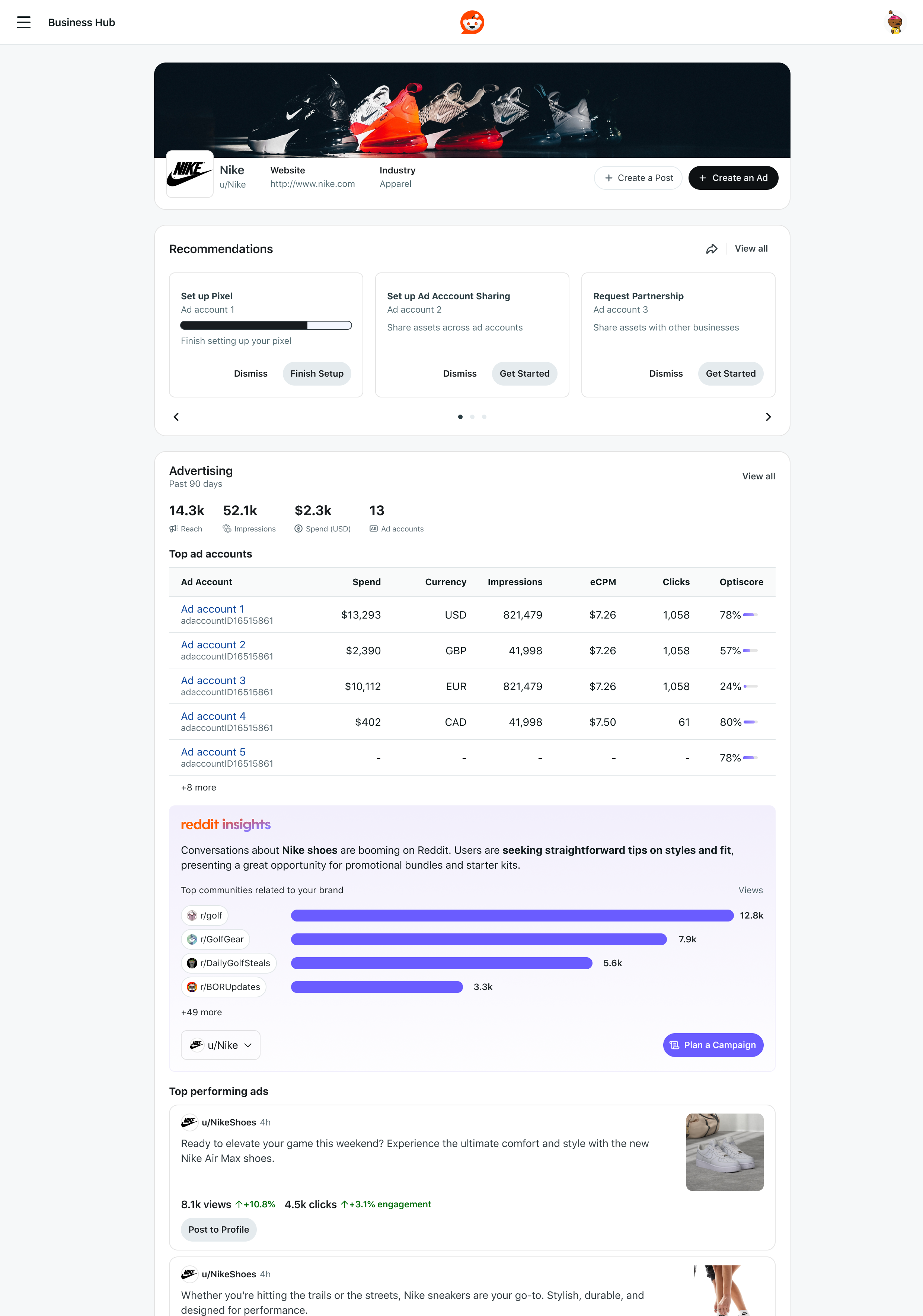Open the u/Nike profile dropdown
The image size is (923, 1316).
pos(221,1045)
